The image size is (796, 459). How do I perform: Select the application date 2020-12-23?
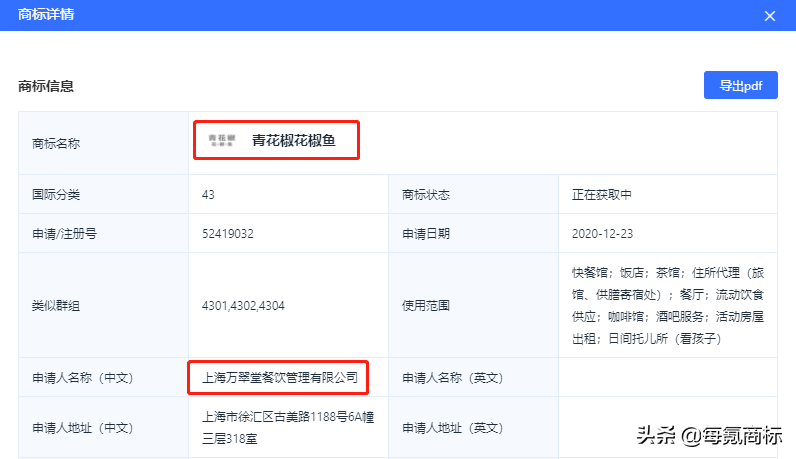pos(603,234)
